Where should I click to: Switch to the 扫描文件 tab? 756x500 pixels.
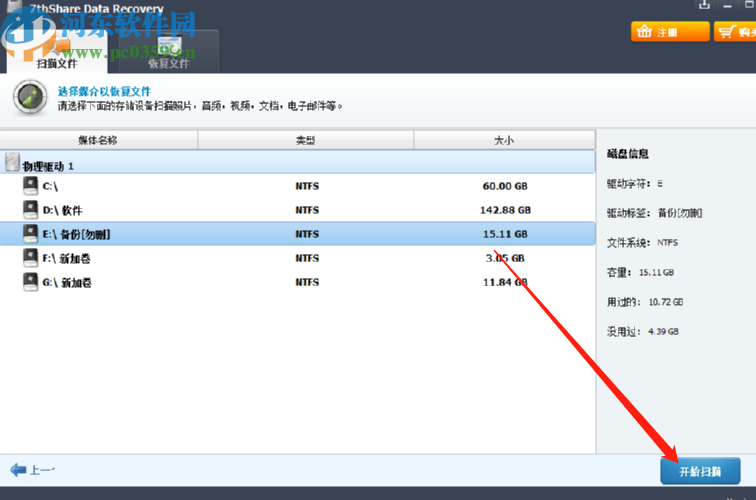(57, 52)
